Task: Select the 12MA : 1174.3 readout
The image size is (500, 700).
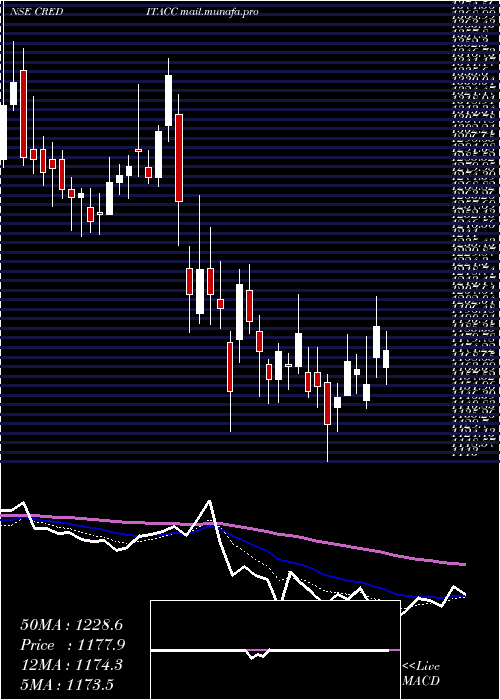Action: (71, 665)
